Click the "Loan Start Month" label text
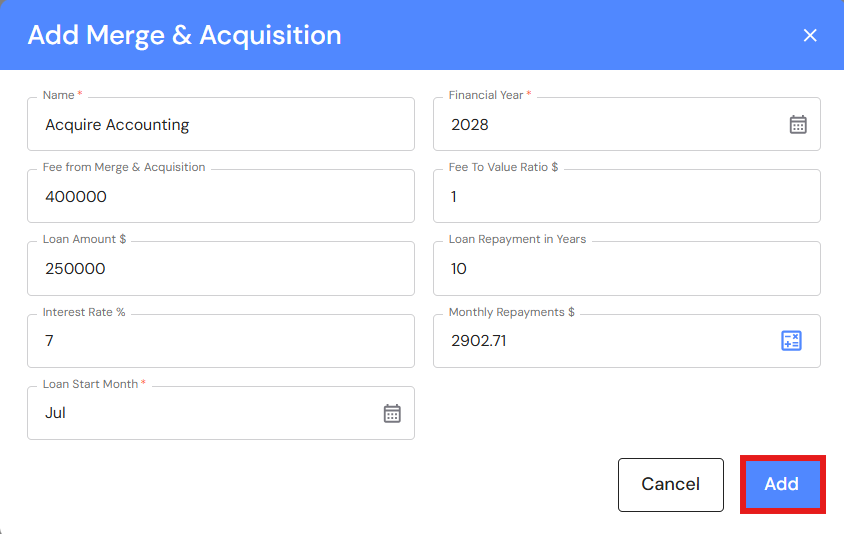844x534 pixels. pyautogui.click(x=90, y=384)
